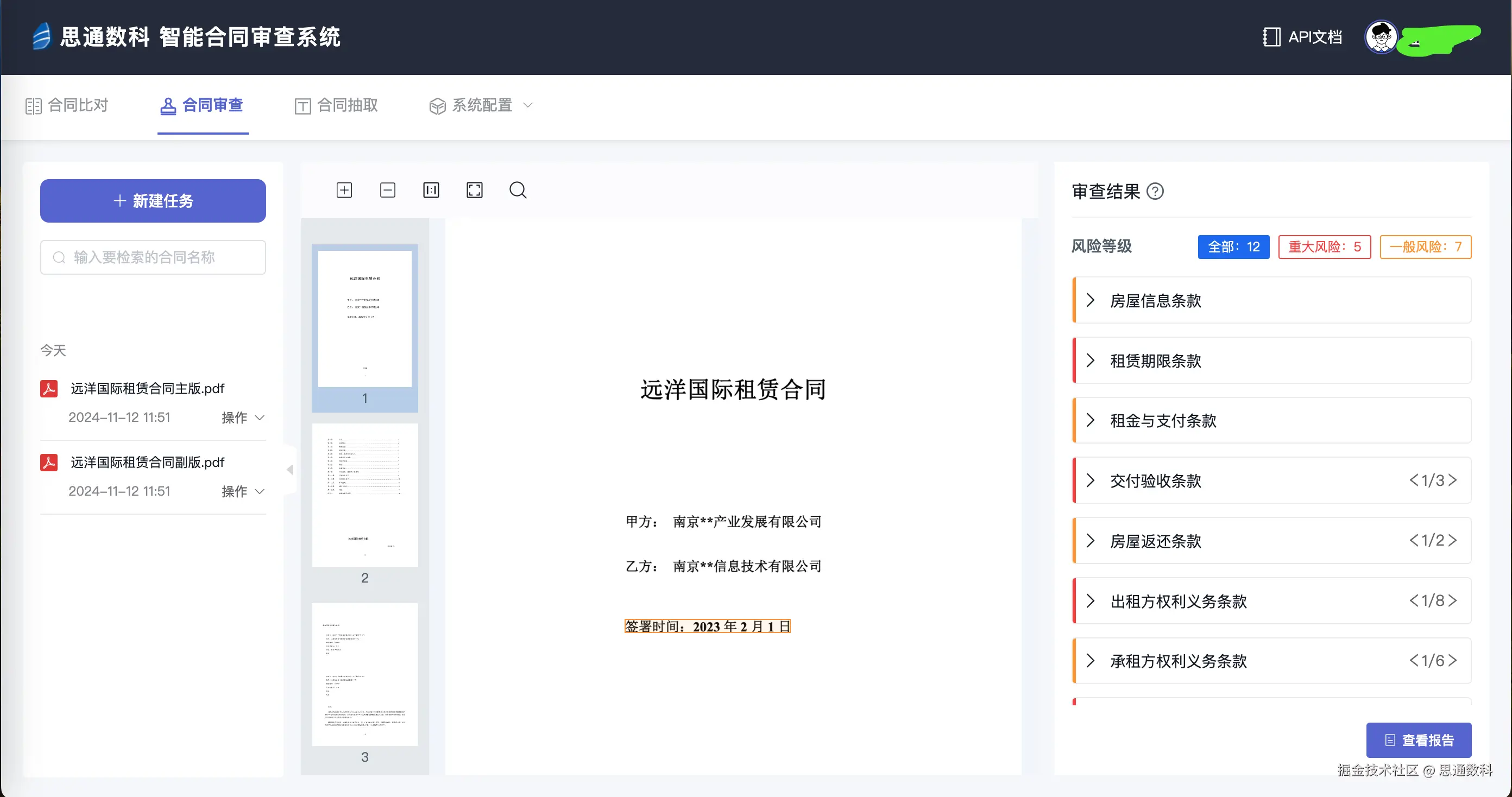Click the review results help question icon
This screenshot has width=1512, height=797.
[x=1155, y=192]
